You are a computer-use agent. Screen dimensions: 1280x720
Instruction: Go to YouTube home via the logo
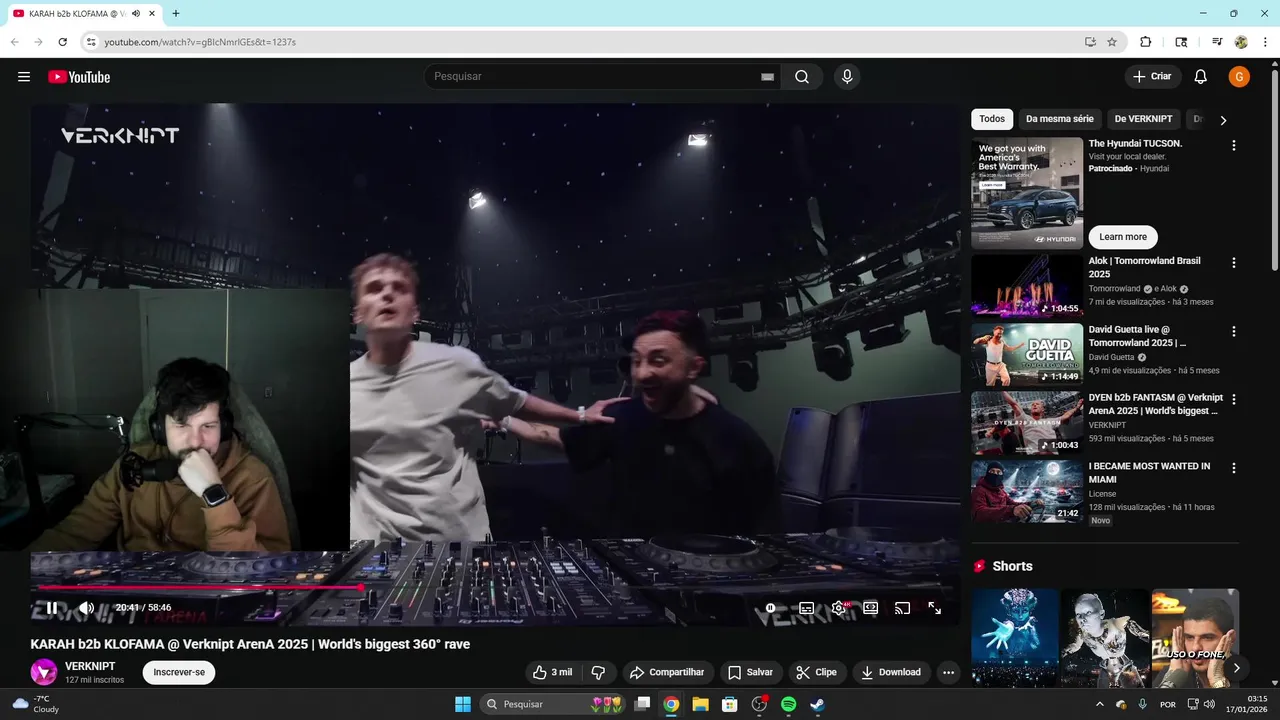pos(79,77)
